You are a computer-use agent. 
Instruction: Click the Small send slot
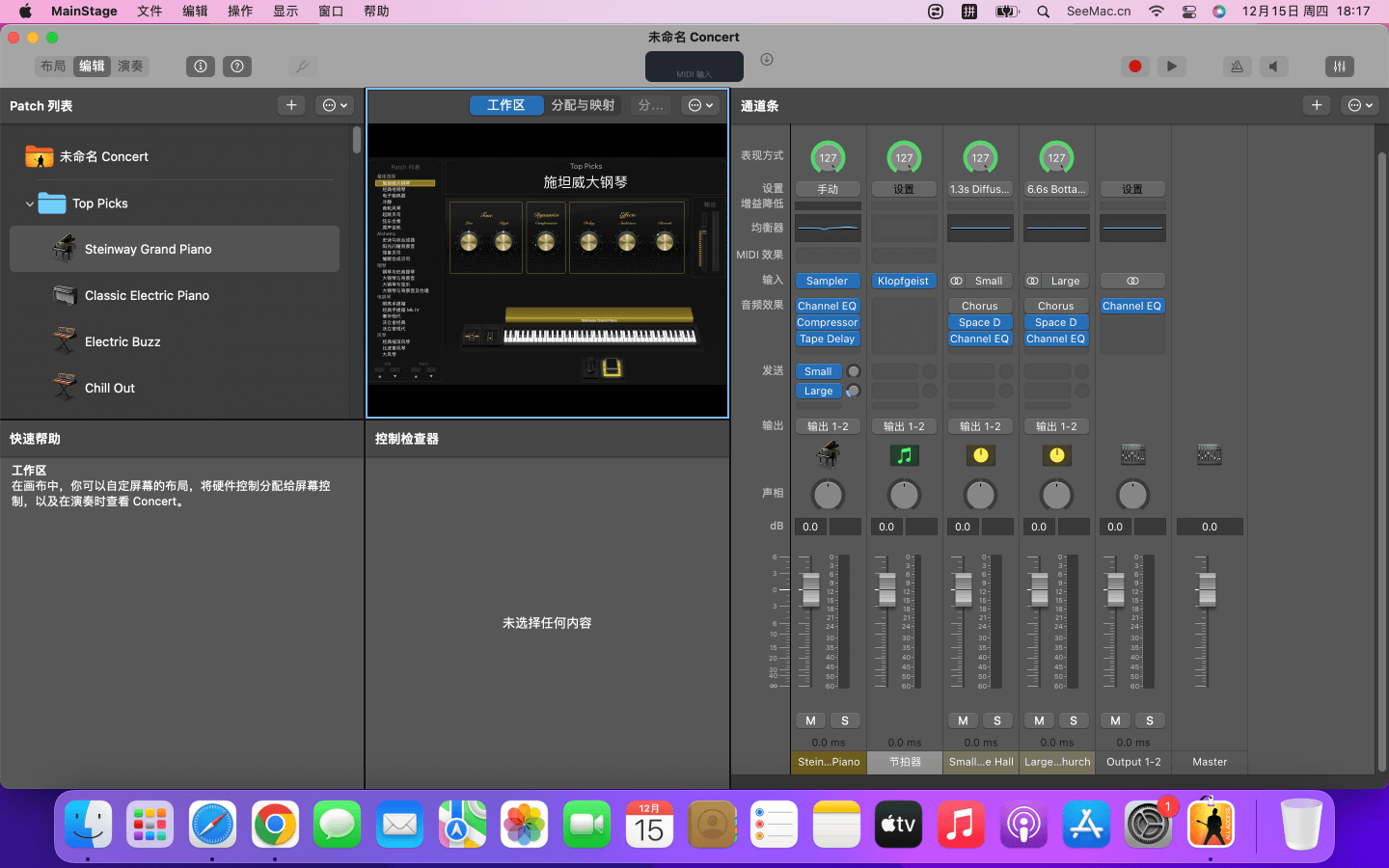[818, 371]
